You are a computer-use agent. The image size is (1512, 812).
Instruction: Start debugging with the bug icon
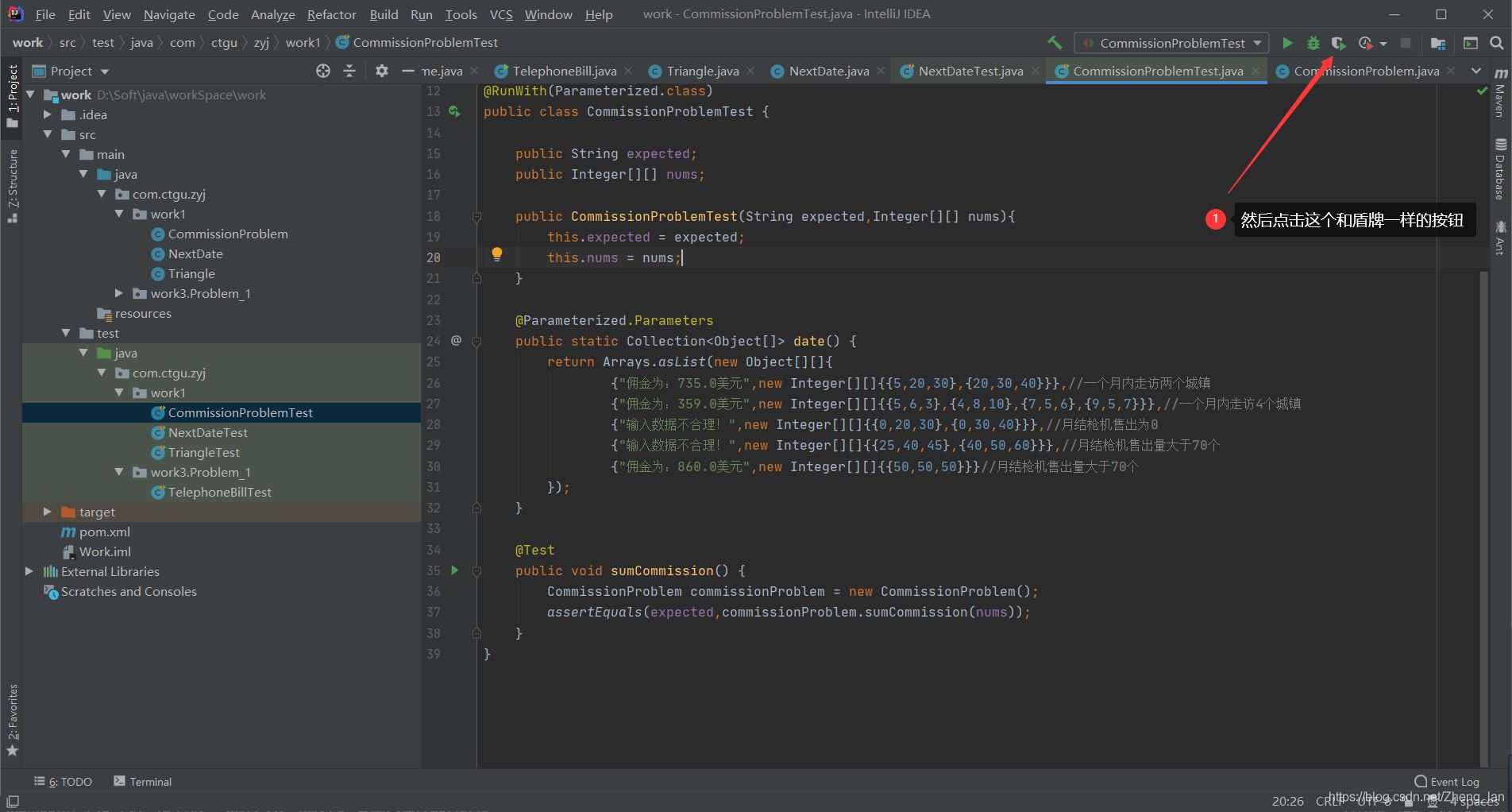point(1313,43)
